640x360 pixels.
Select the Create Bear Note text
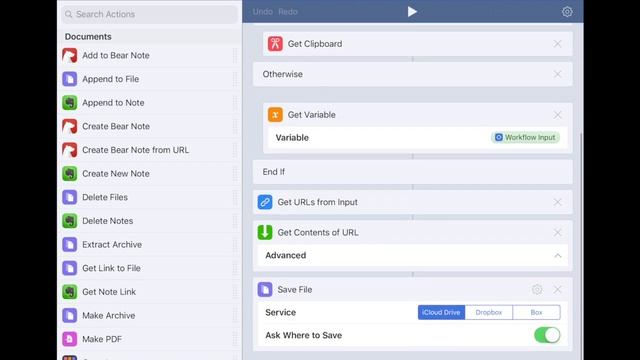[116, 127]
